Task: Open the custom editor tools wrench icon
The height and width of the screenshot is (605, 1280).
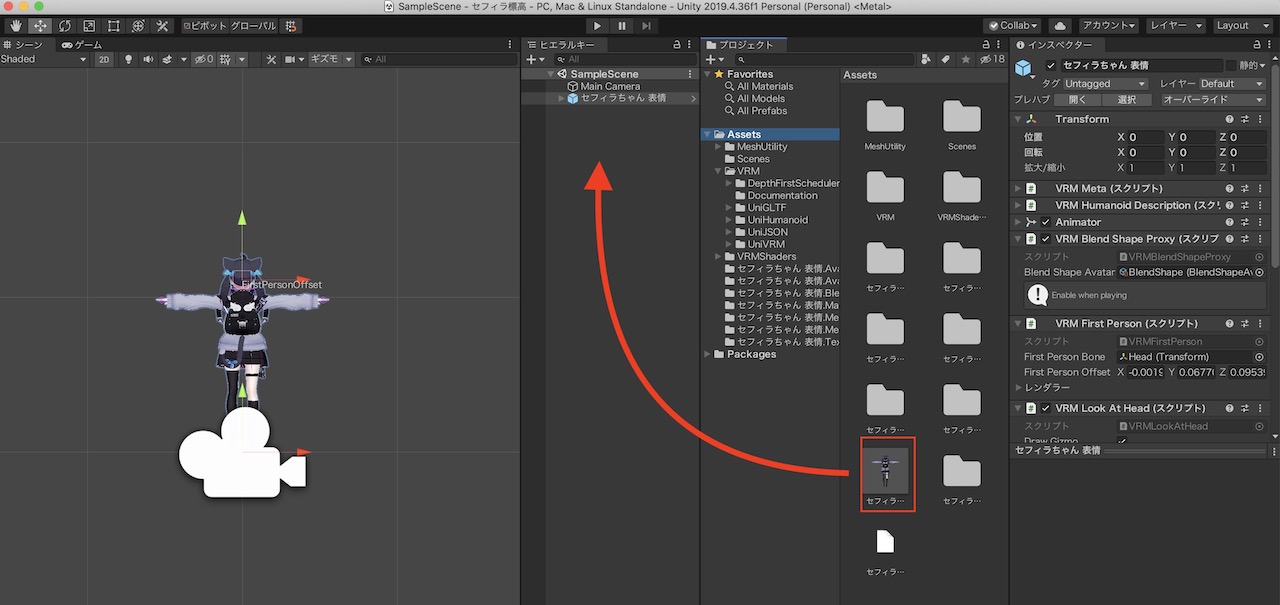Action: coord(163,25)
